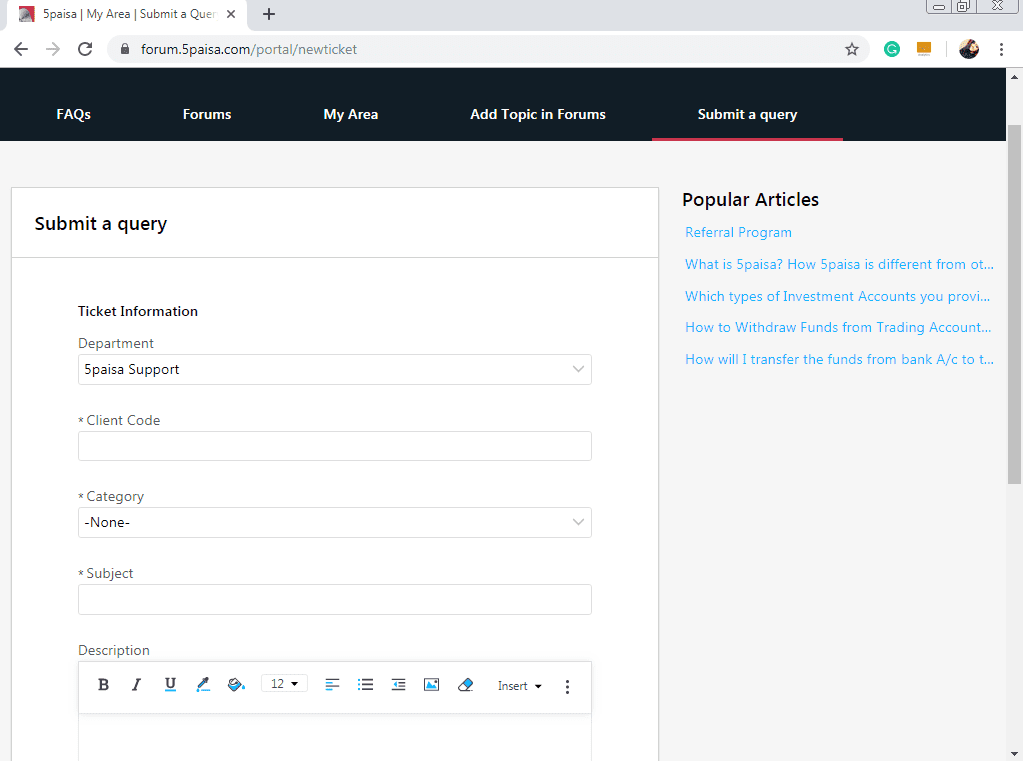Open the Category dropdown

coord(335,522)
